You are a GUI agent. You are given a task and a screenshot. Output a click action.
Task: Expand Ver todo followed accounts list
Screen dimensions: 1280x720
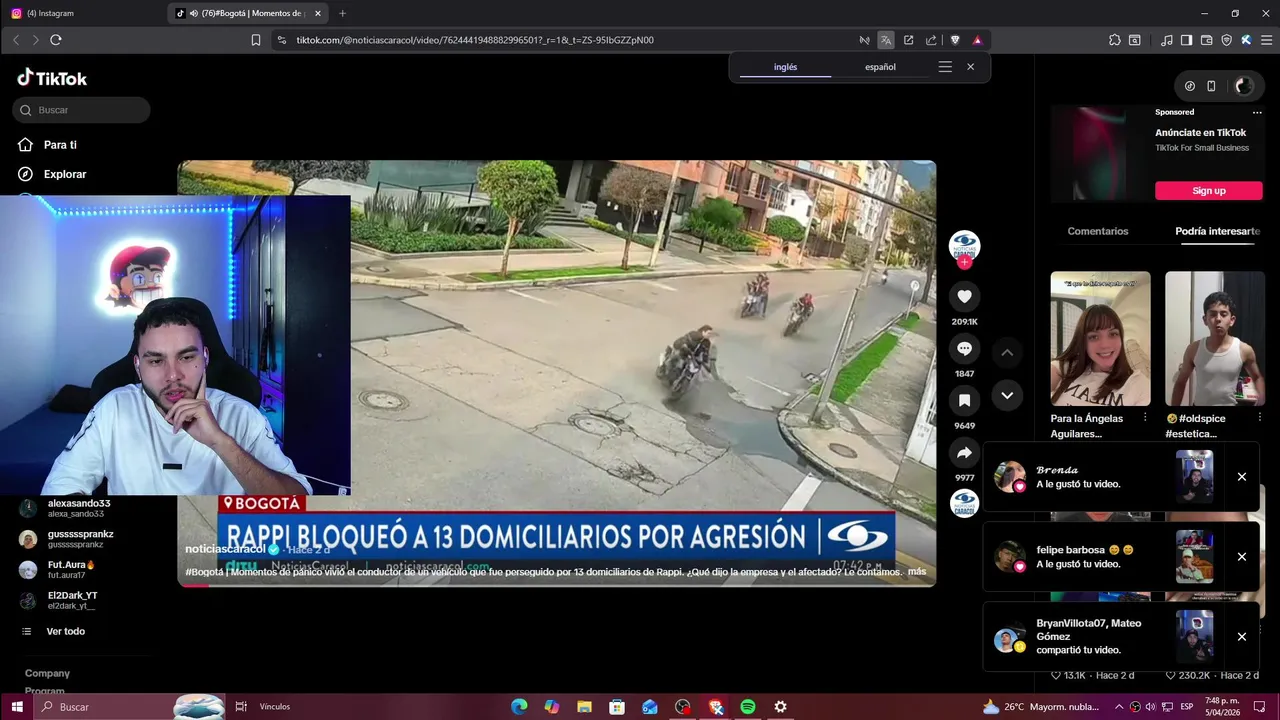(54, 632)
